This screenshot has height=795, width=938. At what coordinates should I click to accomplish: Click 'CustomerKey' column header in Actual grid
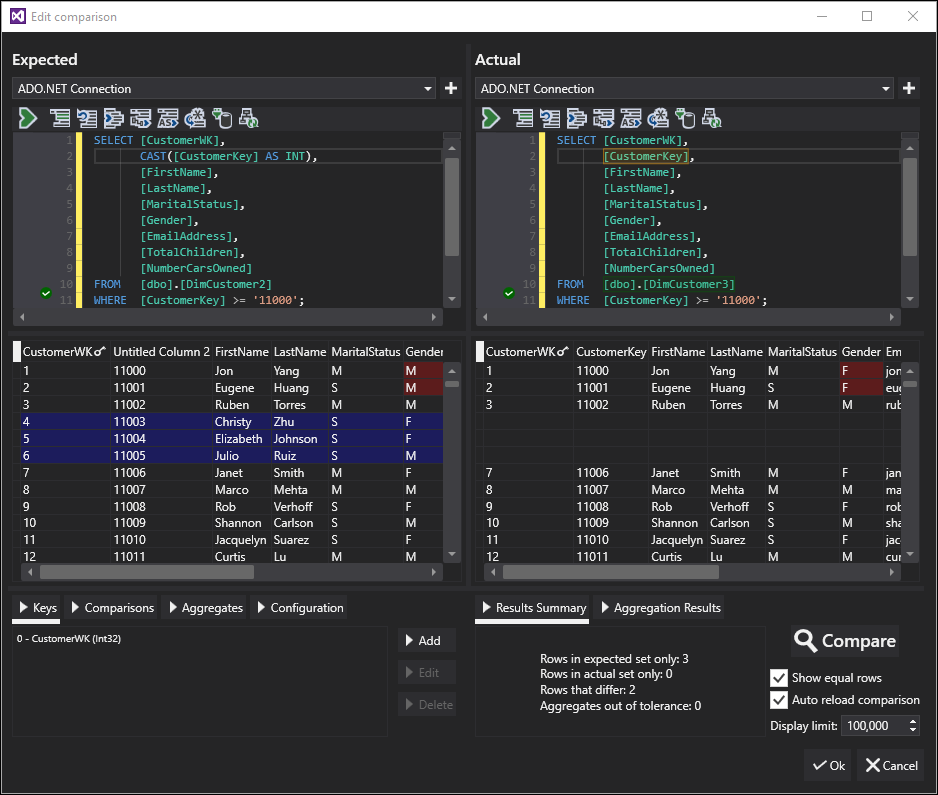[611, 352]
